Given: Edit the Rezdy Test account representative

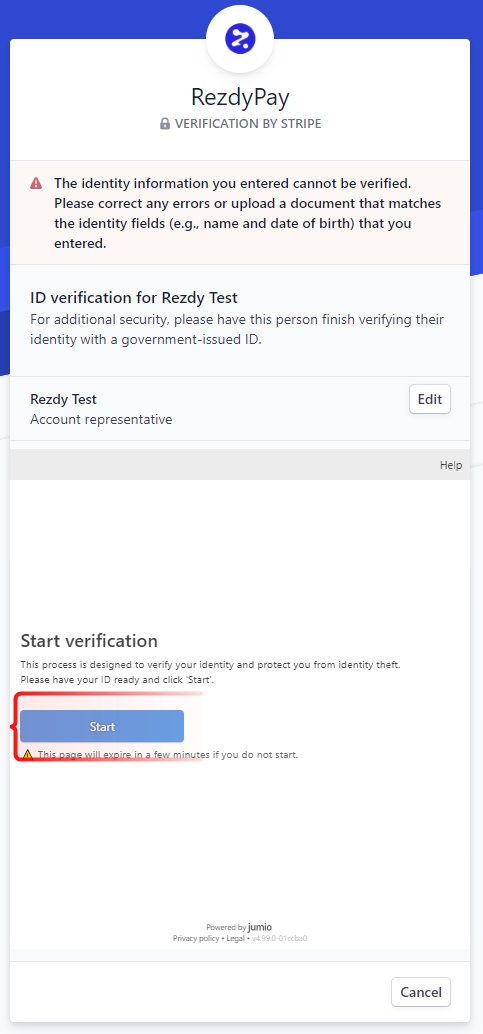Looking at the screenshot, I should click(x=430, y=399).
